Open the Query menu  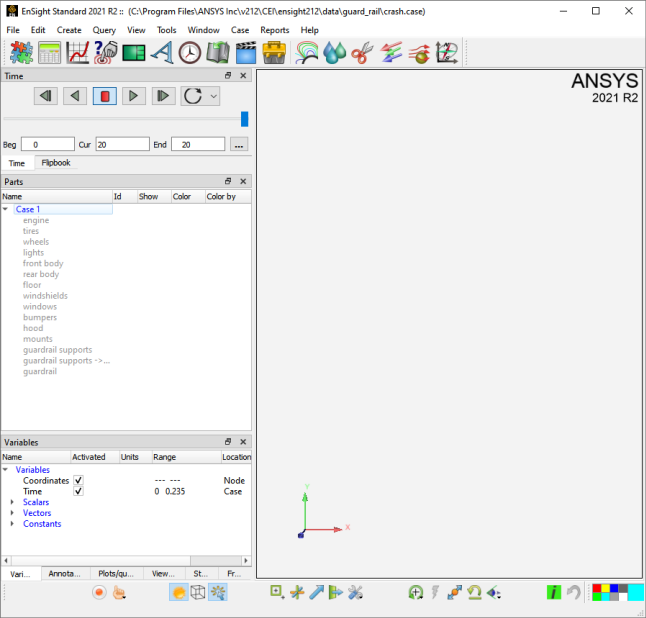104,30
